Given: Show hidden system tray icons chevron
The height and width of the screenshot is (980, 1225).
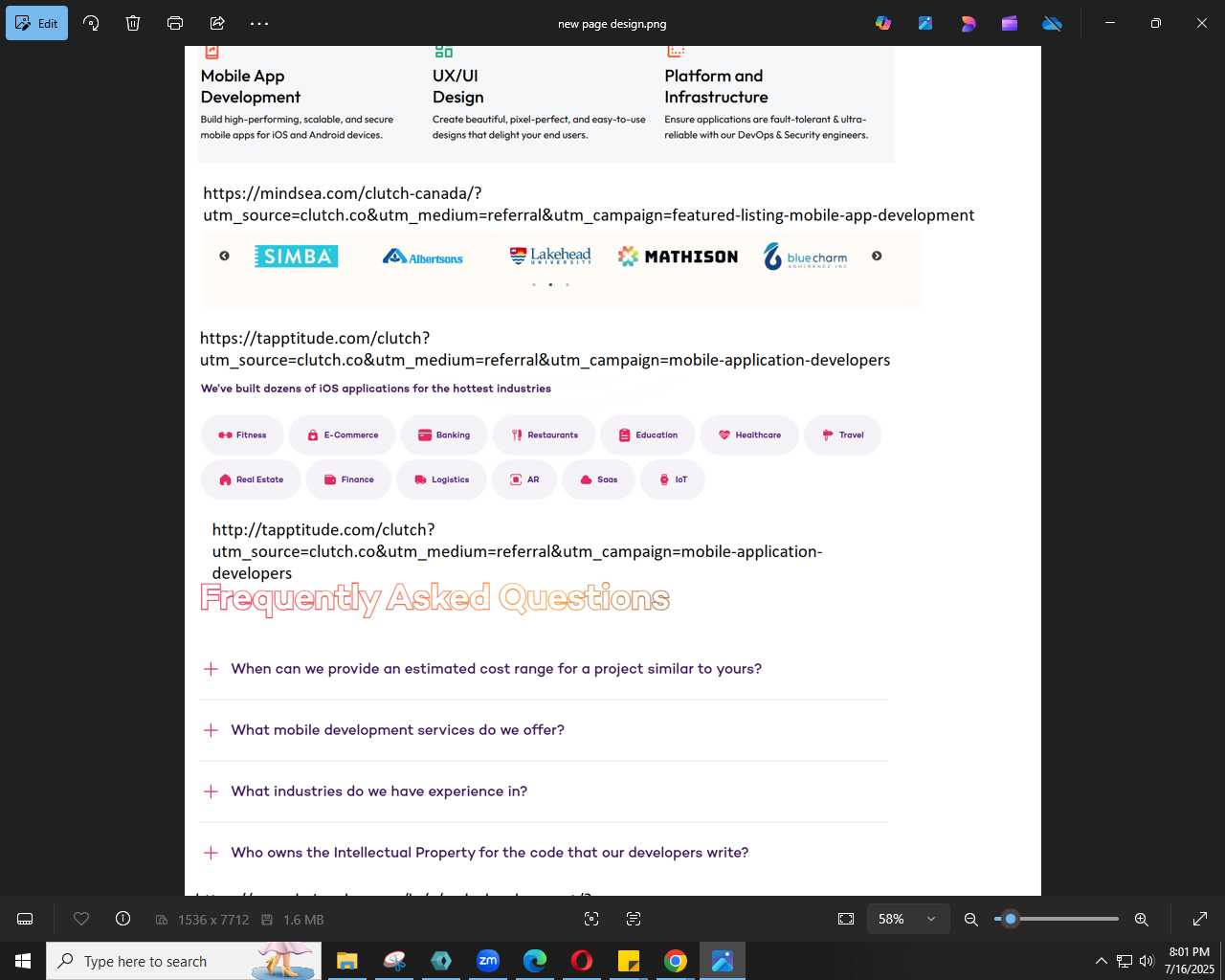Looking at the screenshot, I should coord(1101,961).
